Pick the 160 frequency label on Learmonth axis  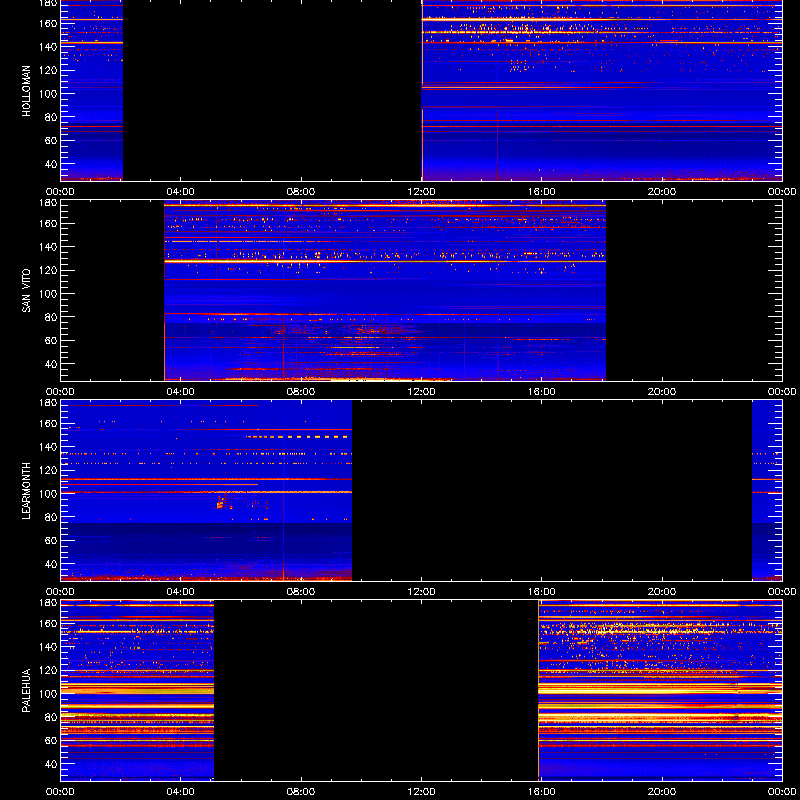47,423
